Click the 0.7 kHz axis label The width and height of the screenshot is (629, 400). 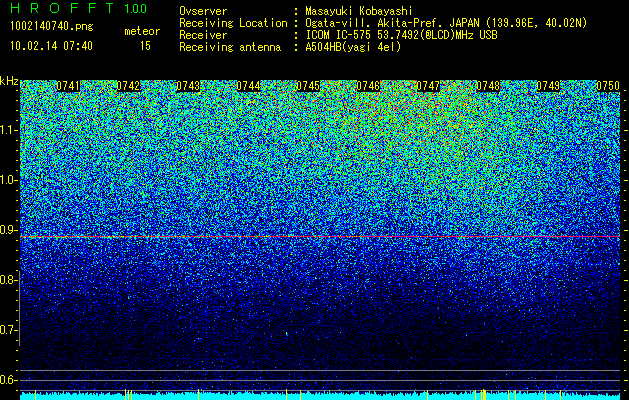point(7,330)
